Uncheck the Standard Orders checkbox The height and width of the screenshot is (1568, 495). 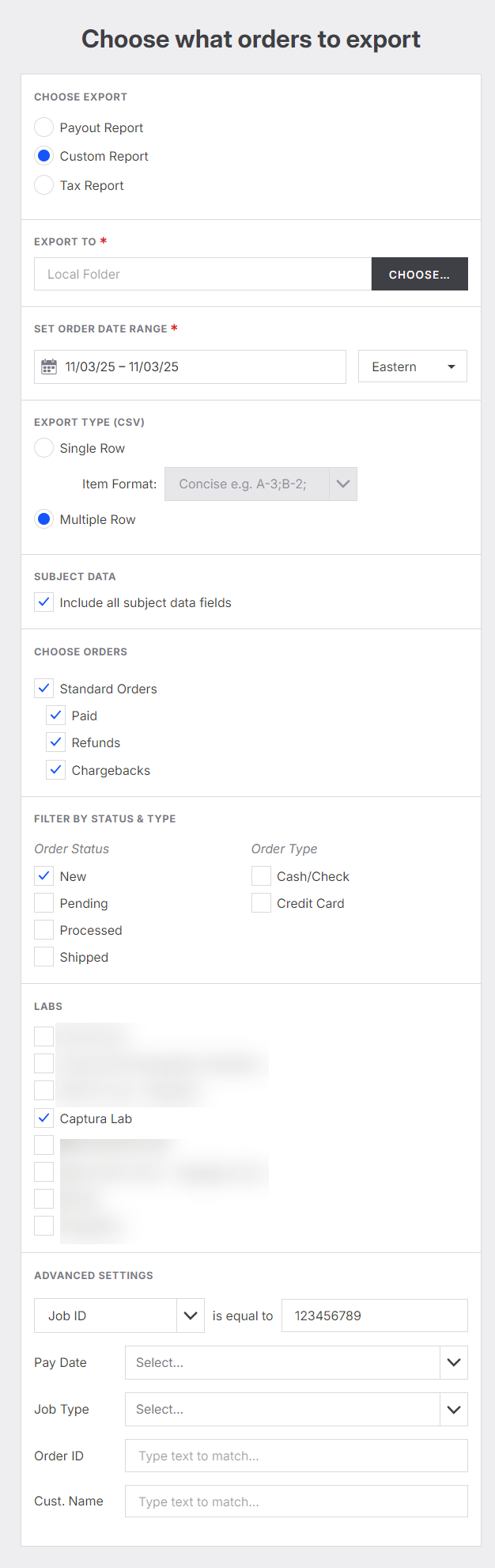[44, 689]
